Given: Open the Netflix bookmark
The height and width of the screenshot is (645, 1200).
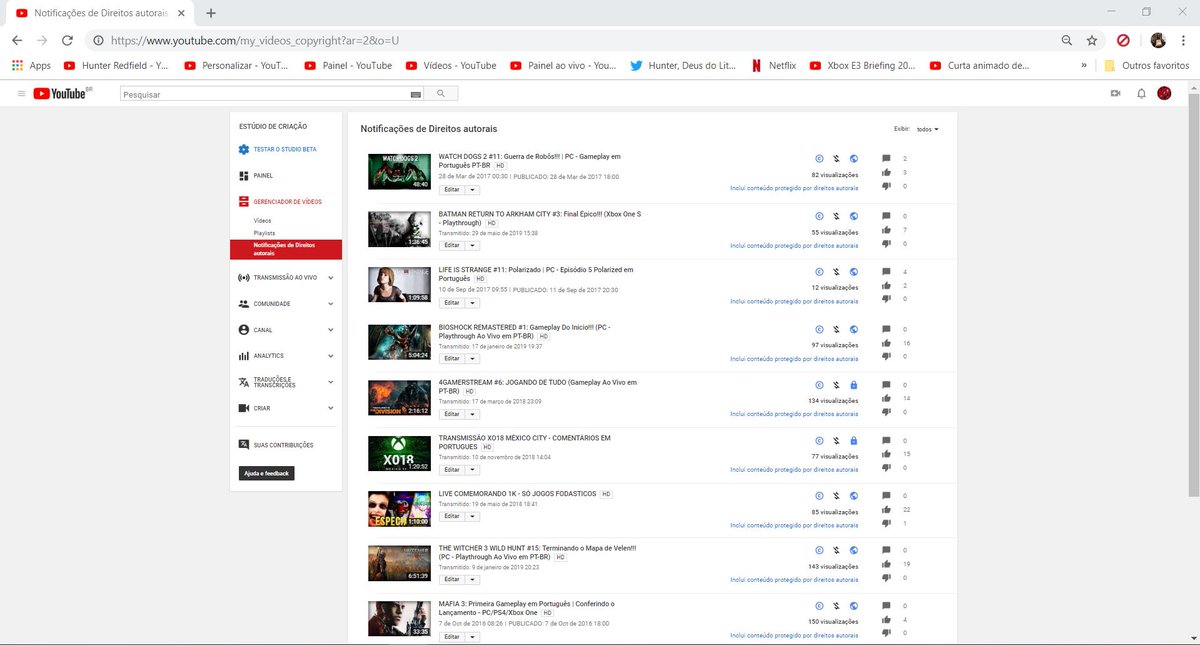Looking at the screenshot, I should click(774, 66).
